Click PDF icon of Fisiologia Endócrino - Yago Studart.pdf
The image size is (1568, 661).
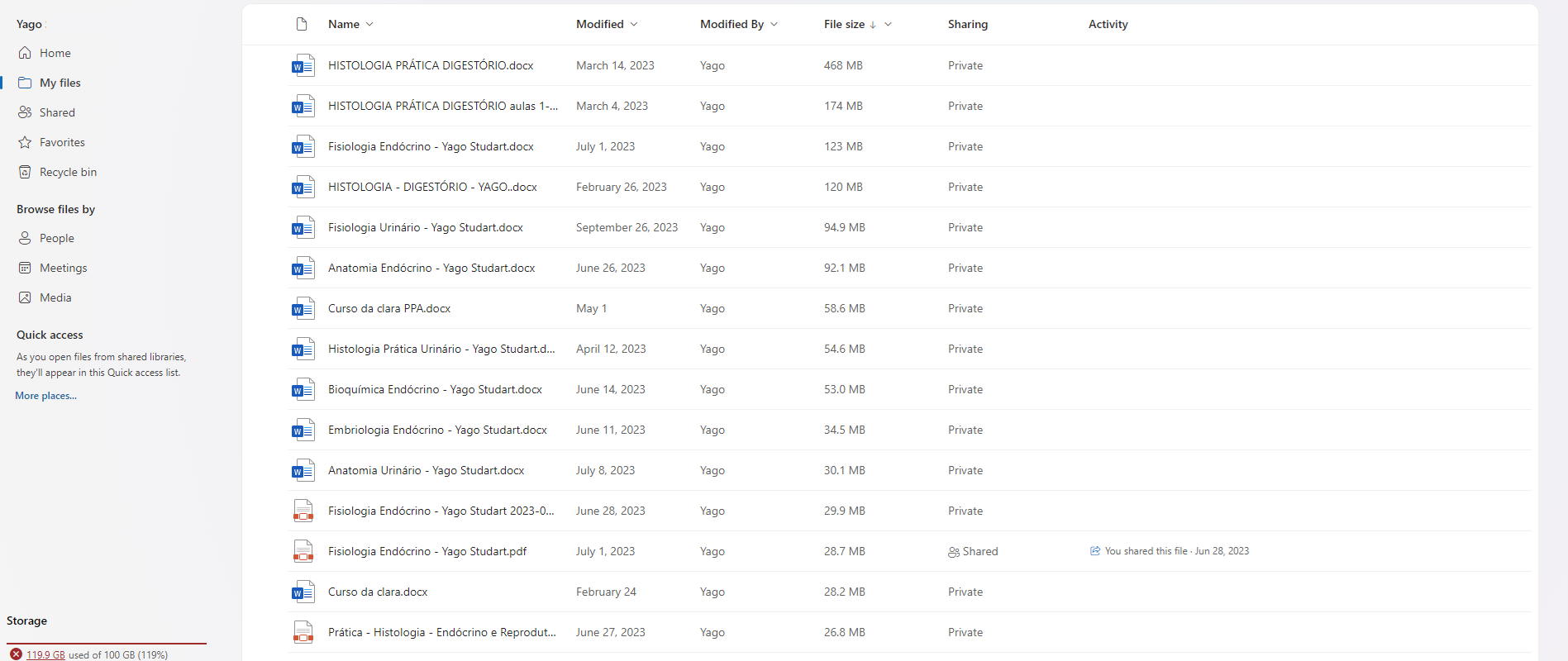pos(303,551)
